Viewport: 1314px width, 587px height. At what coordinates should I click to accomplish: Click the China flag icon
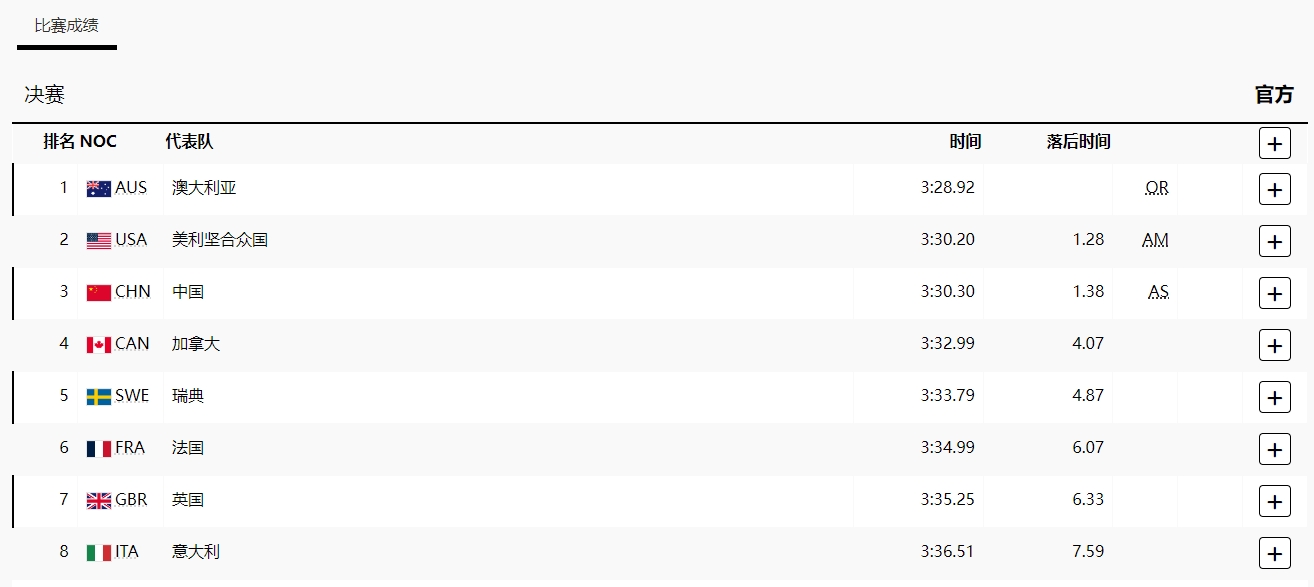coord(98,292)
